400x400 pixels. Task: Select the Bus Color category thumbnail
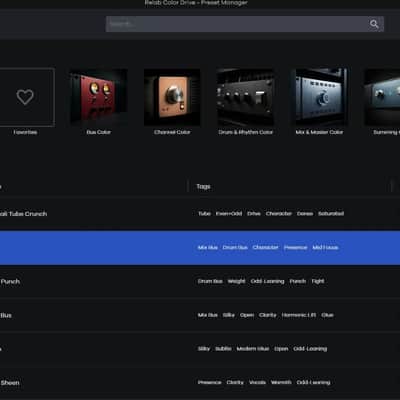(x=99, y=97)
